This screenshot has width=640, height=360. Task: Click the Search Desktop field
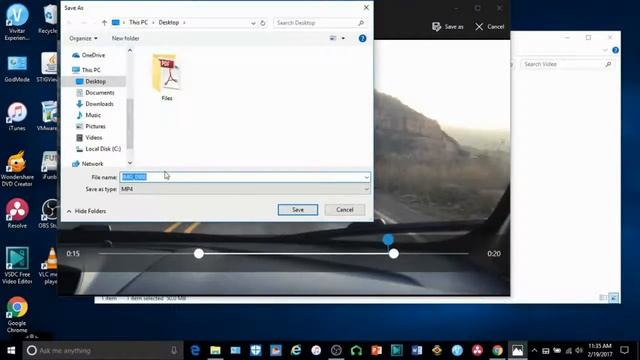coord(319,23)
